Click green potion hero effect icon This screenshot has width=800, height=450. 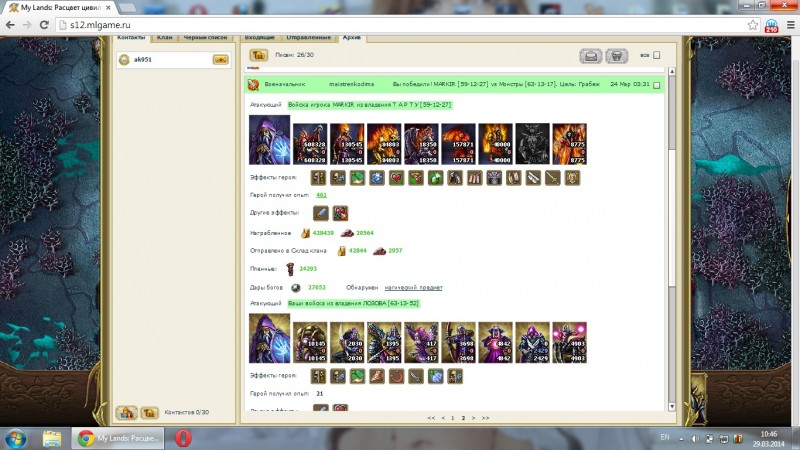coord(435,178)
